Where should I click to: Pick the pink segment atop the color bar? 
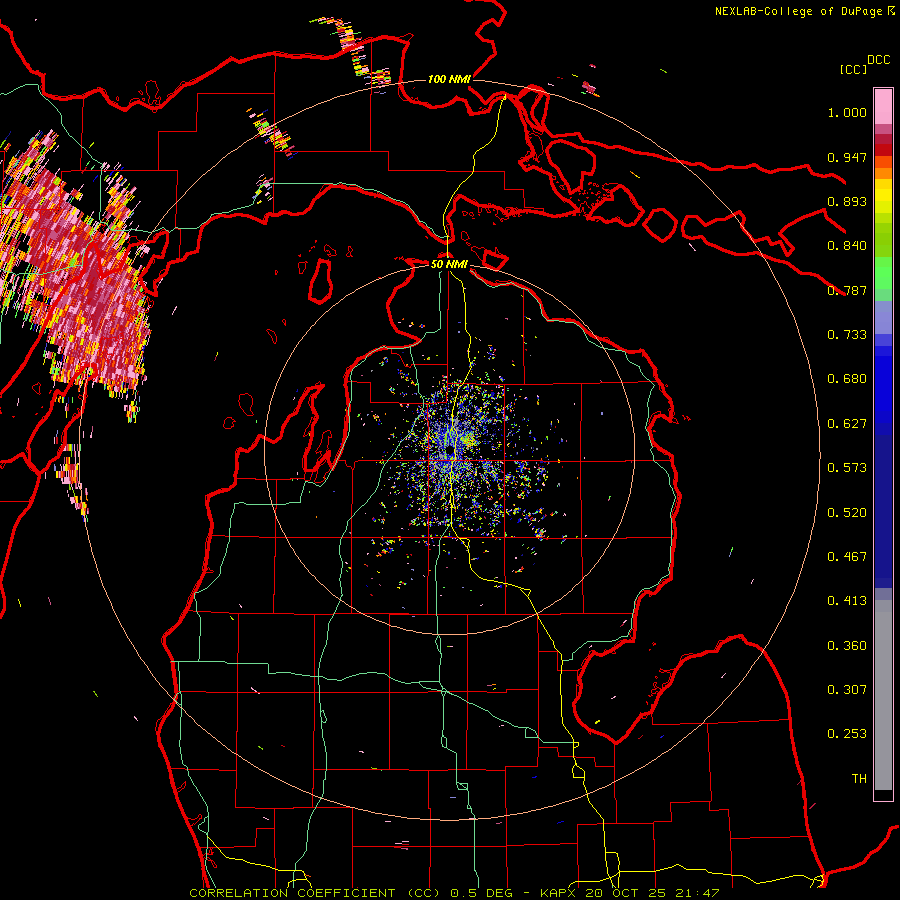coord(883,107)
